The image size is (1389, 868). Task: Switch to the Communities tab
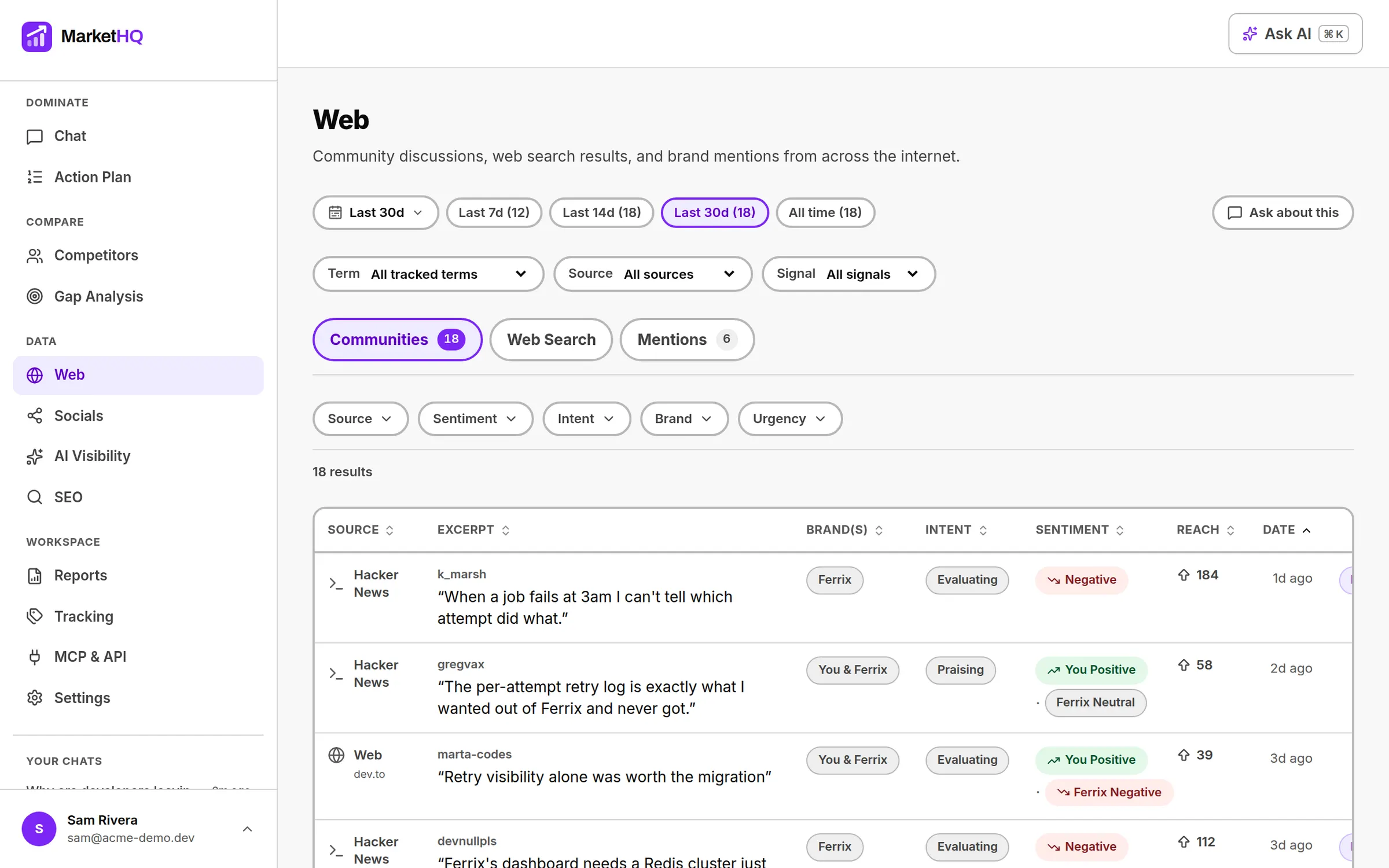coord(397,339)
